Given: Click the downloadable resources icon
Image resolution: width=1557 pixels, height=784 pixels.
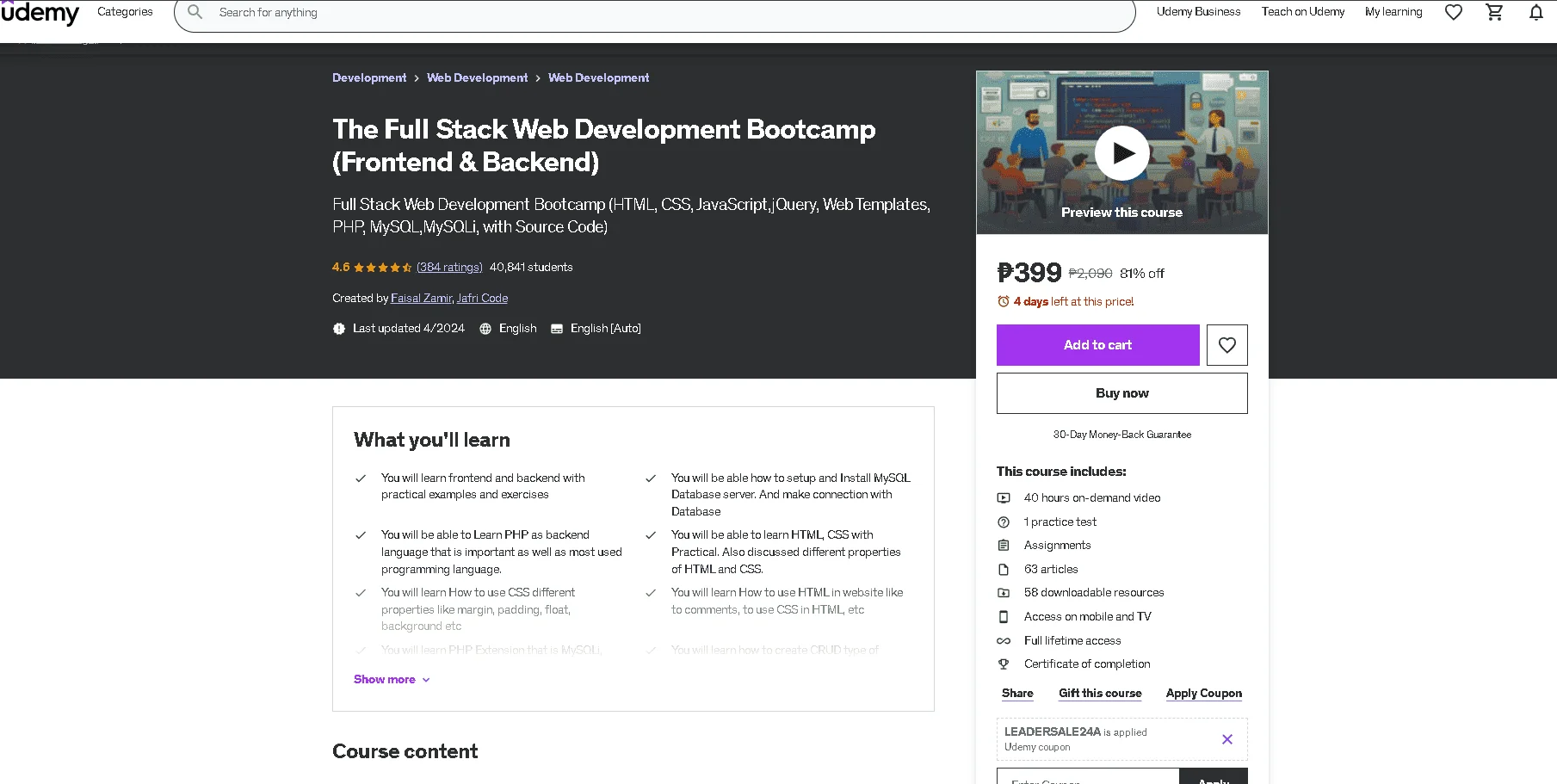Looking at the screenshot, I should pyautogui.click(x=1004, y=593).
